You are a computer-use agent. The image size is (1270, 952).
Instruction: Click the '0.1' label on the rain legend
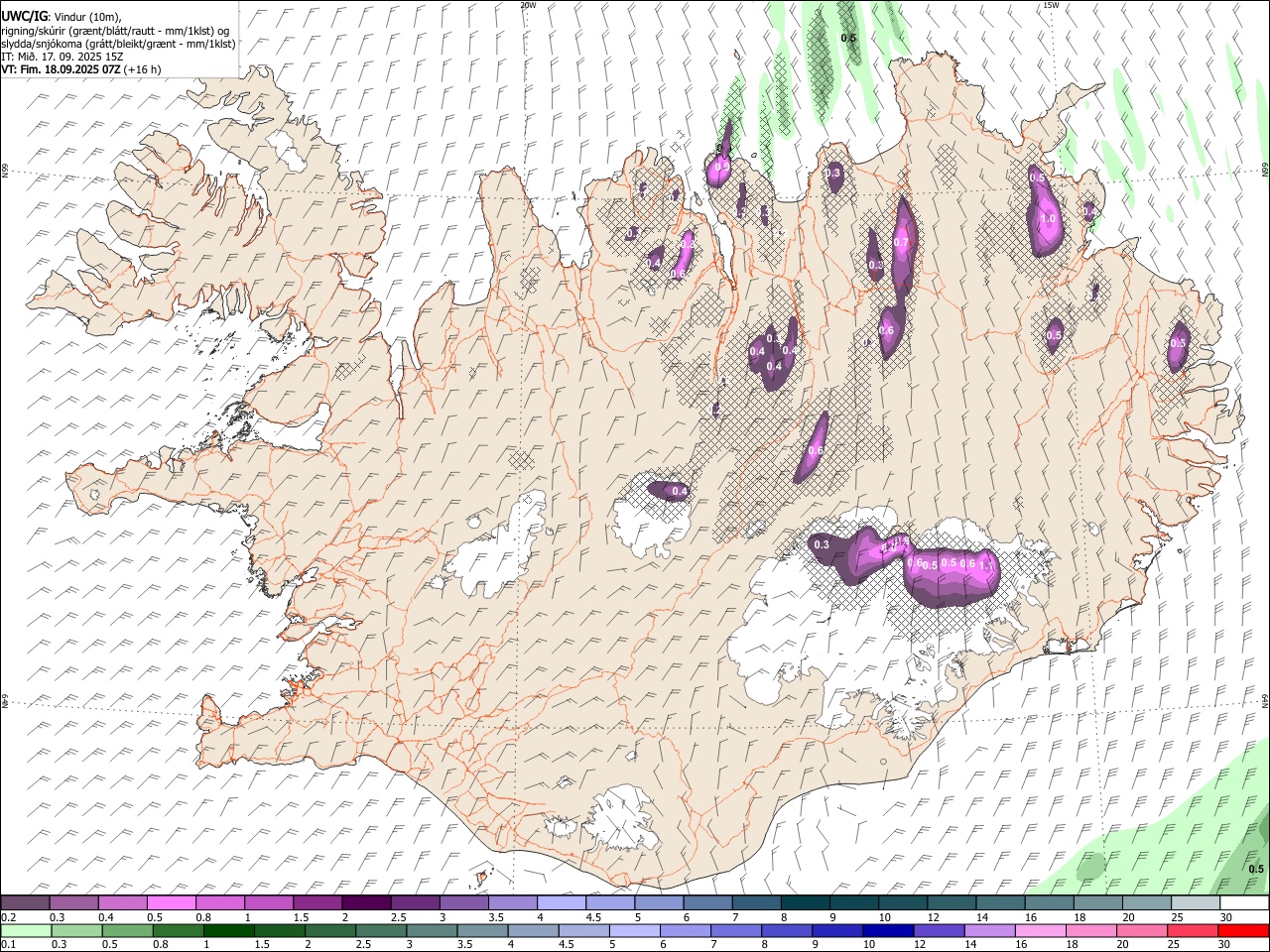pos(8,944)
